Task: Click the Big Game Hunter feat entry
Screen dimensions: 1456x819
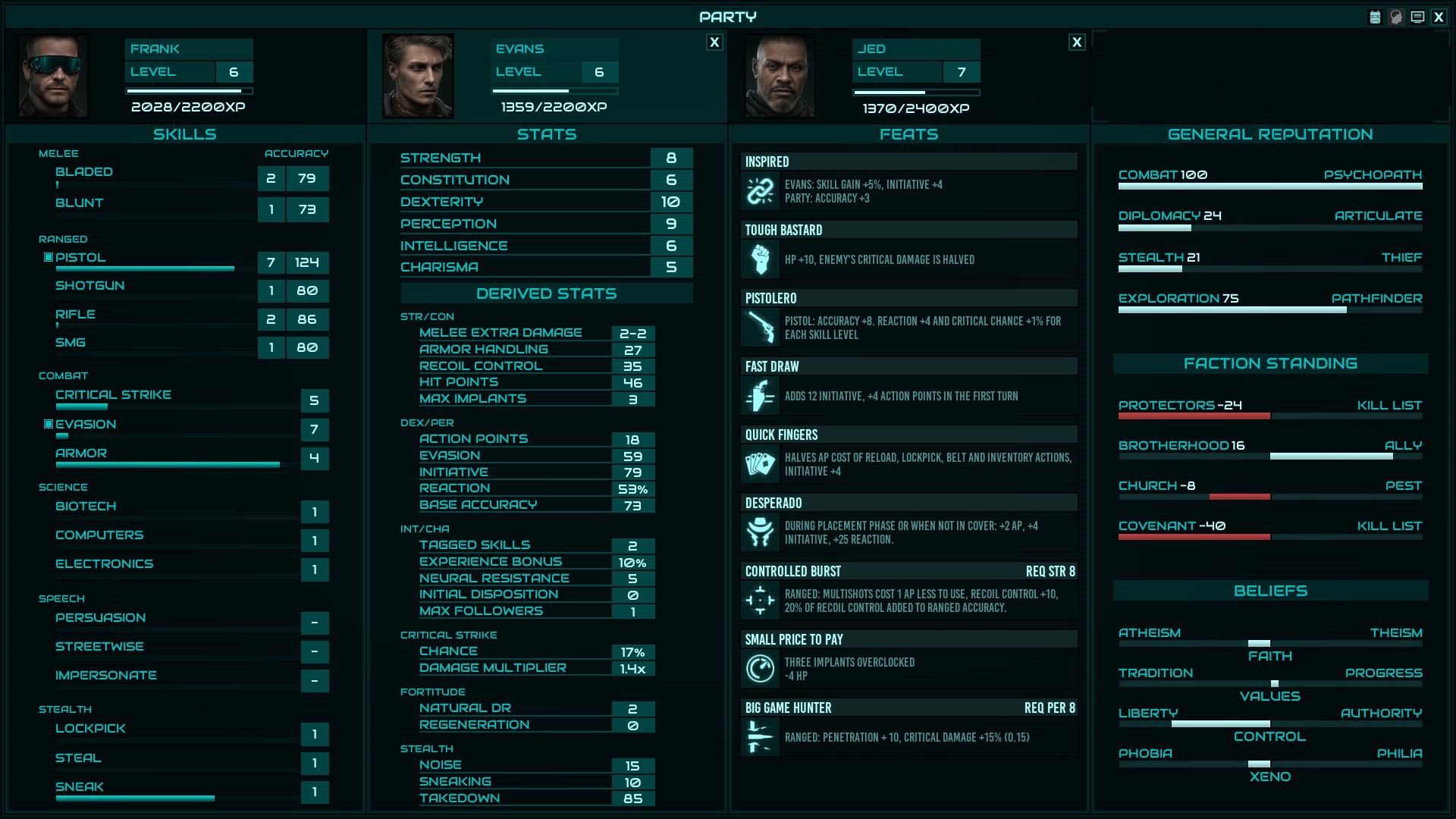Action: [908, 728]
